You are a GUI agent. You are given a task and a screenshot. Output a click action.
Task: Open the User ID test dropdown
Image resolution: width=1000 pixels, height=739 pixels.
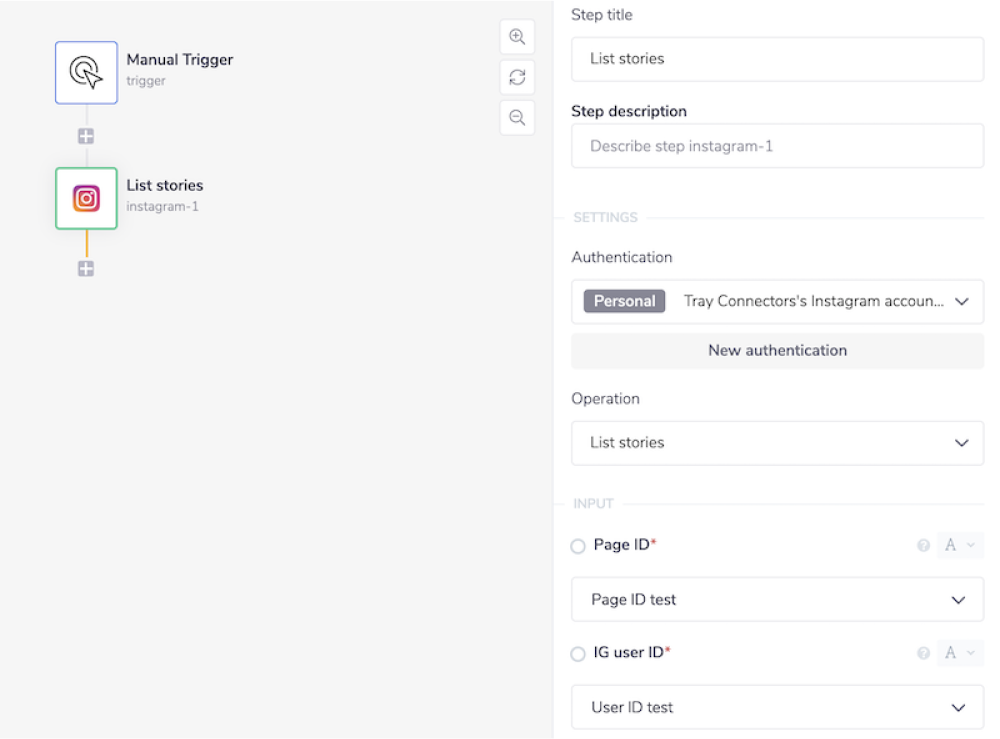(x=777, y=707)
